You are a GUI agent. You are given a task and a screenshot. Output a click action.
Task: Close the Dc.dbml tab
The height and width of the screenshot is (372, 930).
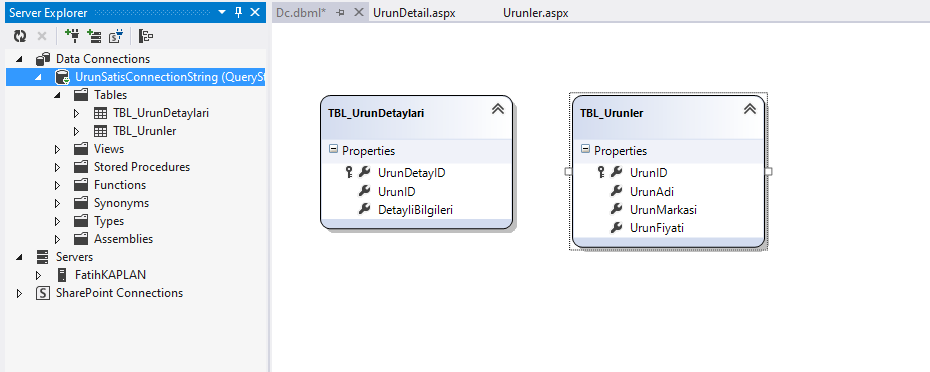358,12
